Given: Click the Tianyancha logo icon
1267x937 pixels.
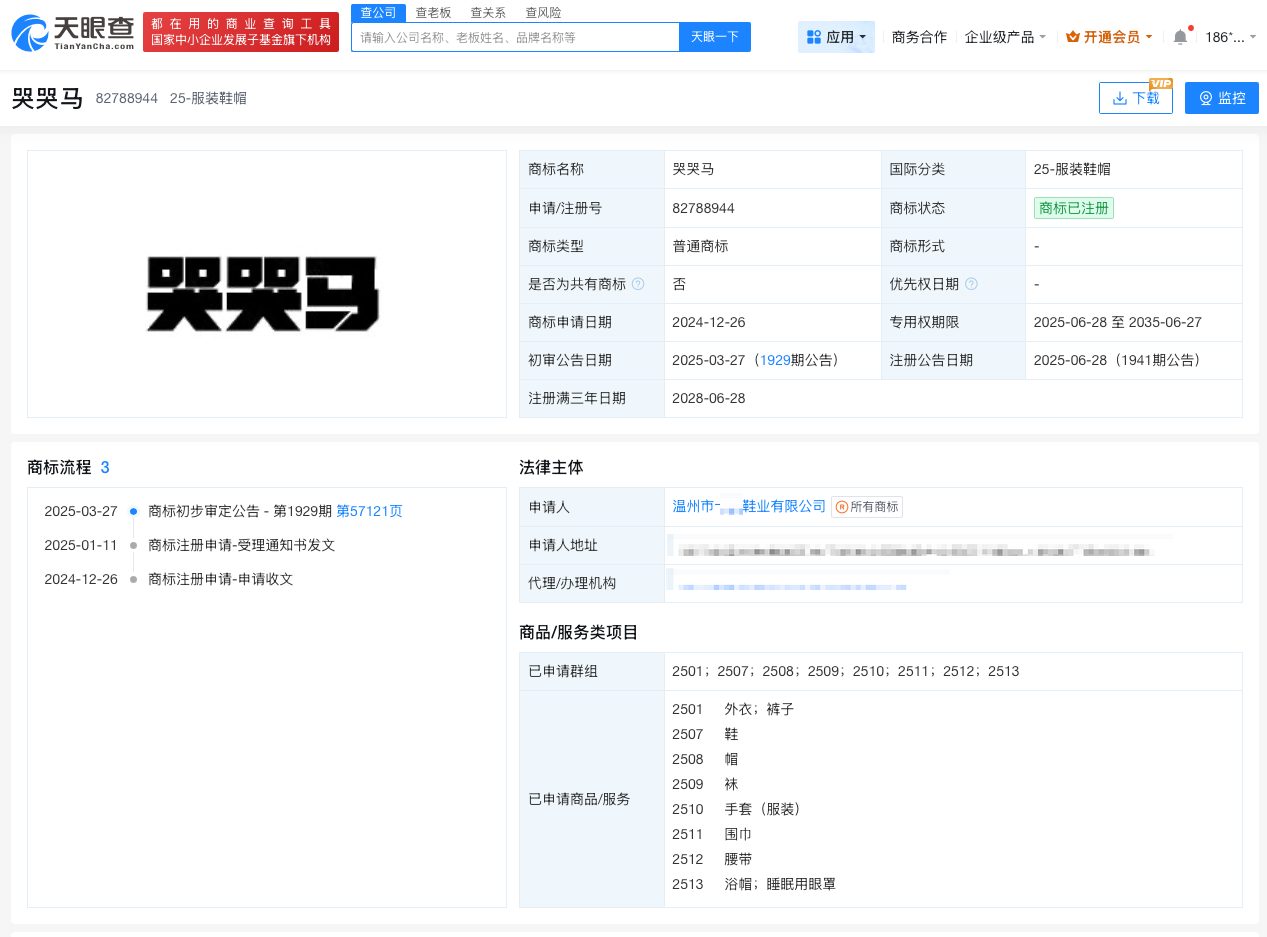Looking at the screenshot, I should pyautogui.click(x=29, y=33).
